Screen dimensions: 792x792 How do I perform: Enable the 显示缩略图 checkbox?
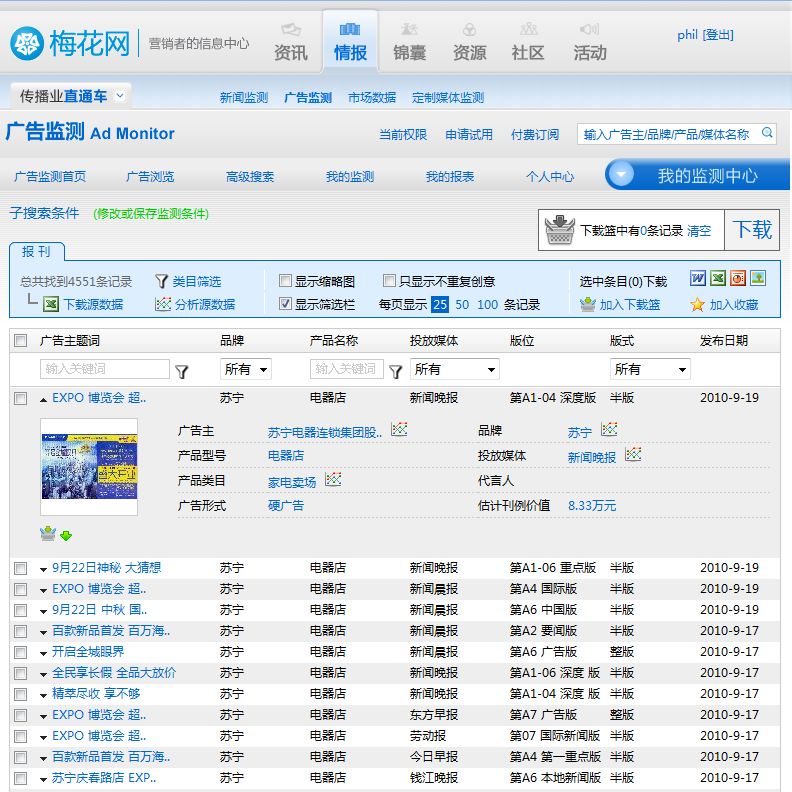tap(285, 280)
